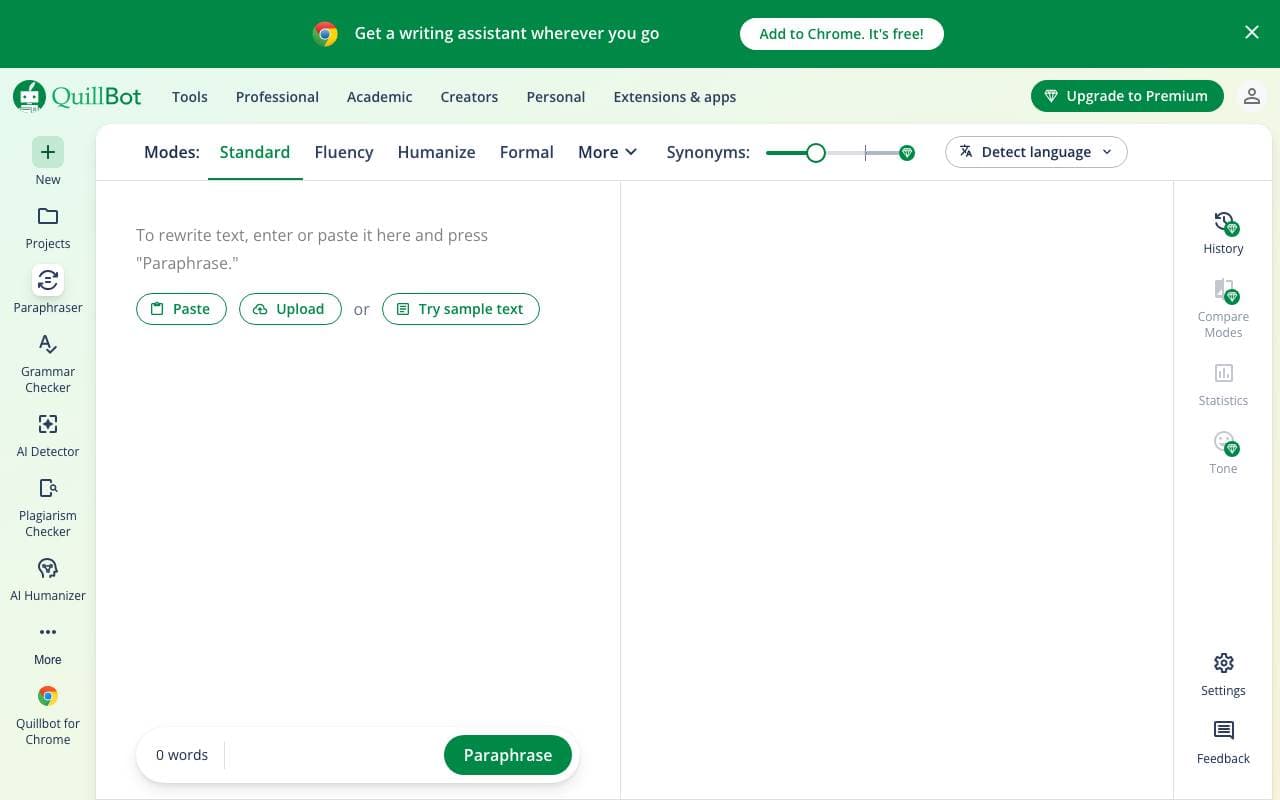Open the Professional menu
The height and width of the screenshot is (800, 1280).
pos(277,97)
